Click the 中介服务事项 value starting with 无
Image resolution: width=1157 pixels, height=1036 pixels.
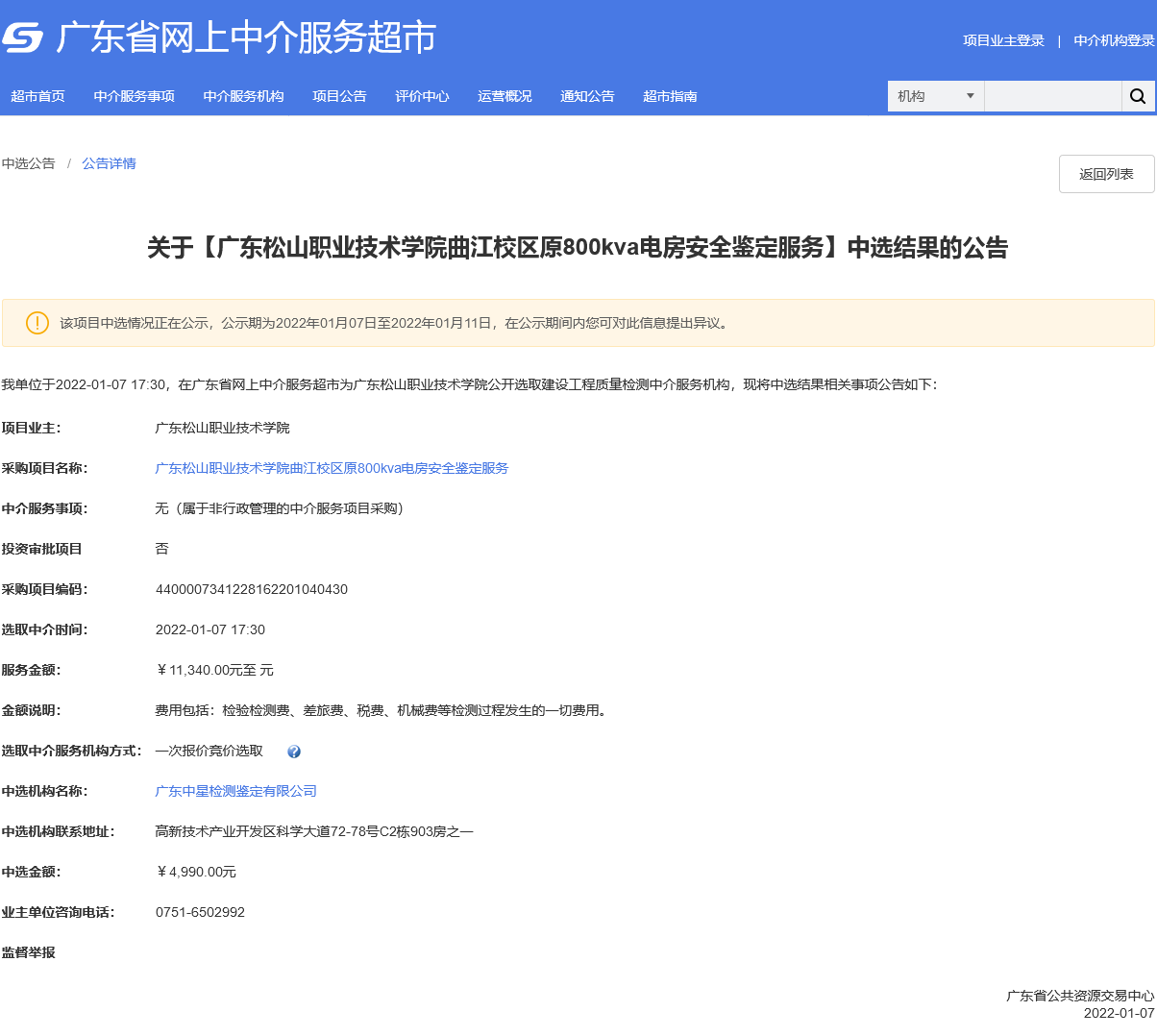point(280,508)
